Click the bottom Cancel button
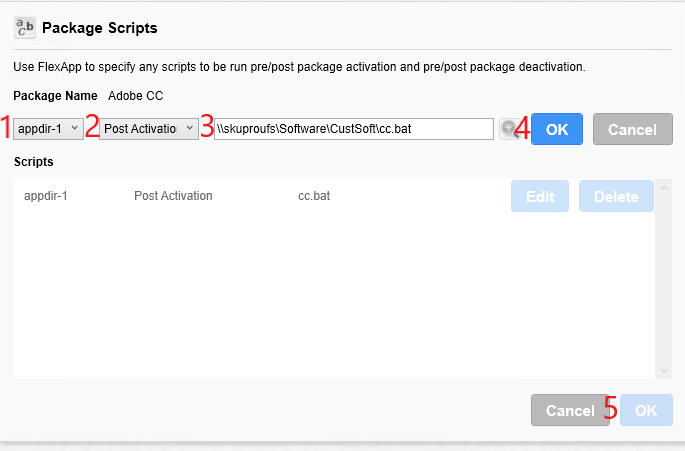The height and width of the screenshot is (451, 685). pyautogui.click(x=570, y=410)
